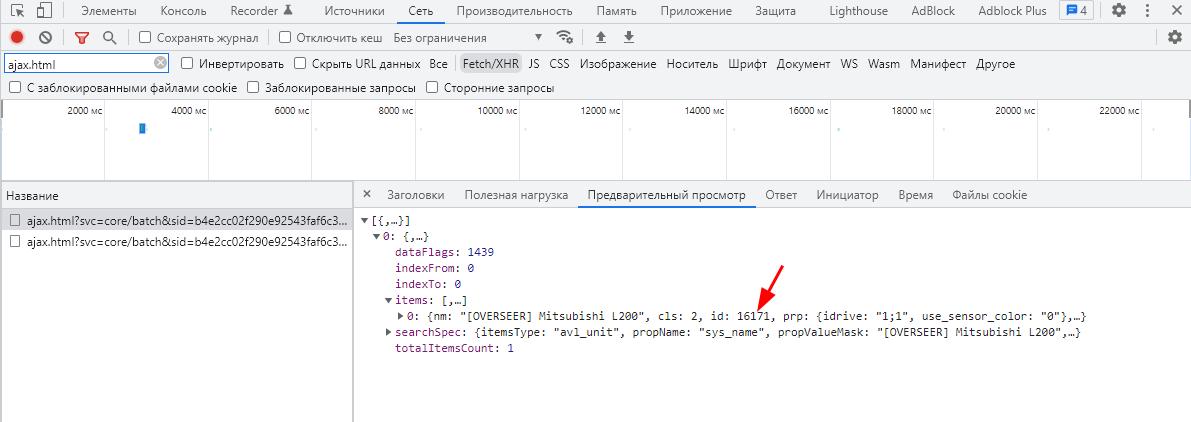
Task: Import HAR file with upload arrow
Action: pyautogui.click(x=601, y=37)
